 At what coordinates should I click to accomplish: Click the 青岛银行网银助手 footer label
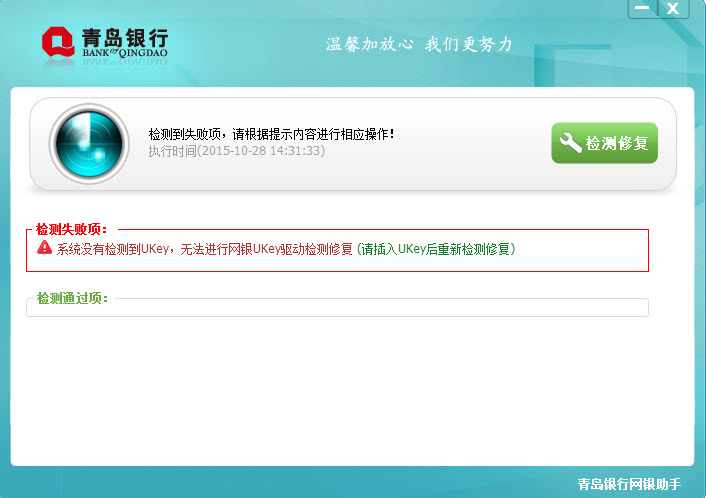pos(628,484)
